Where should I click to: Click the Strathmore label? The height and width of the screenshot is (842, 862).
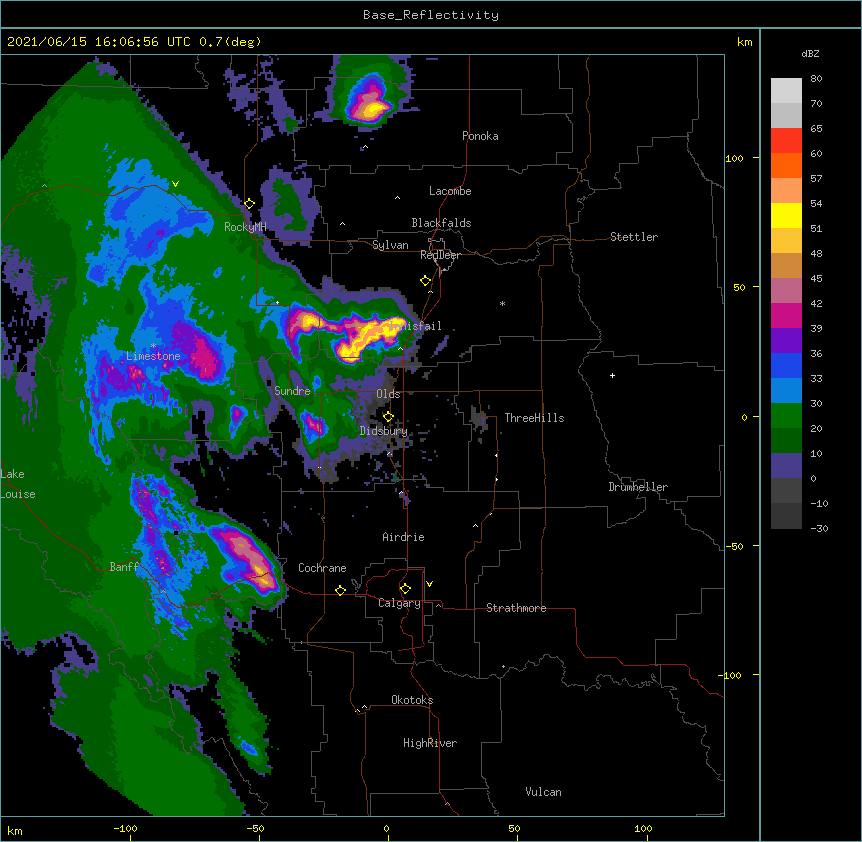click(x=516, y=608)
